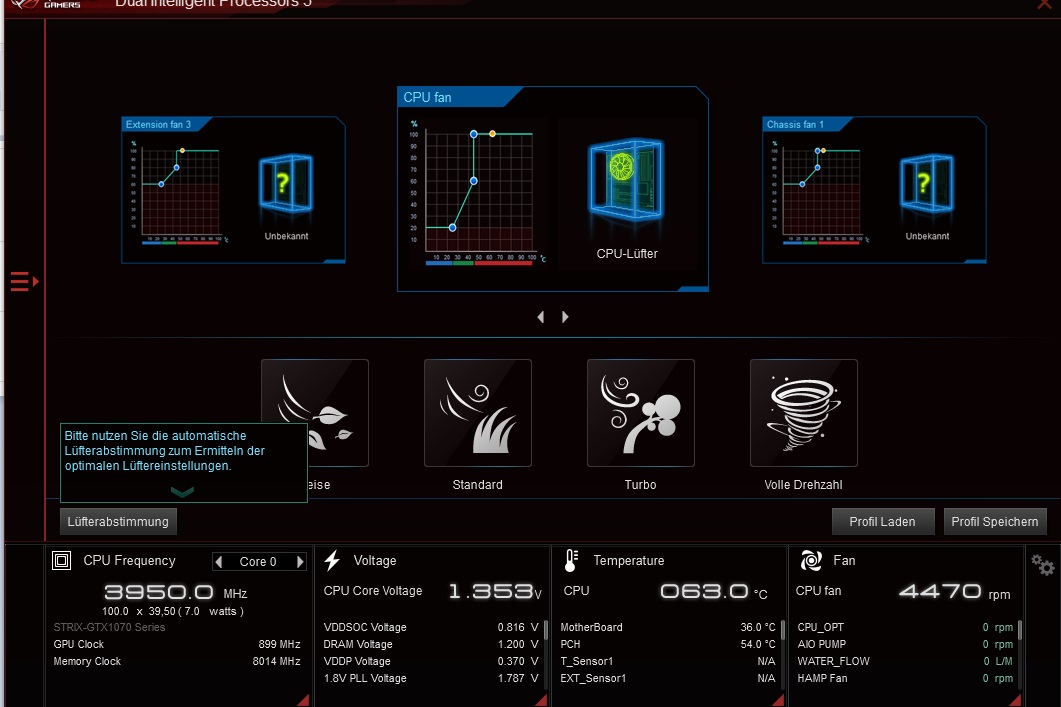Select lowest CPU fan curve point at 20 percent

[x=453, y=228]
